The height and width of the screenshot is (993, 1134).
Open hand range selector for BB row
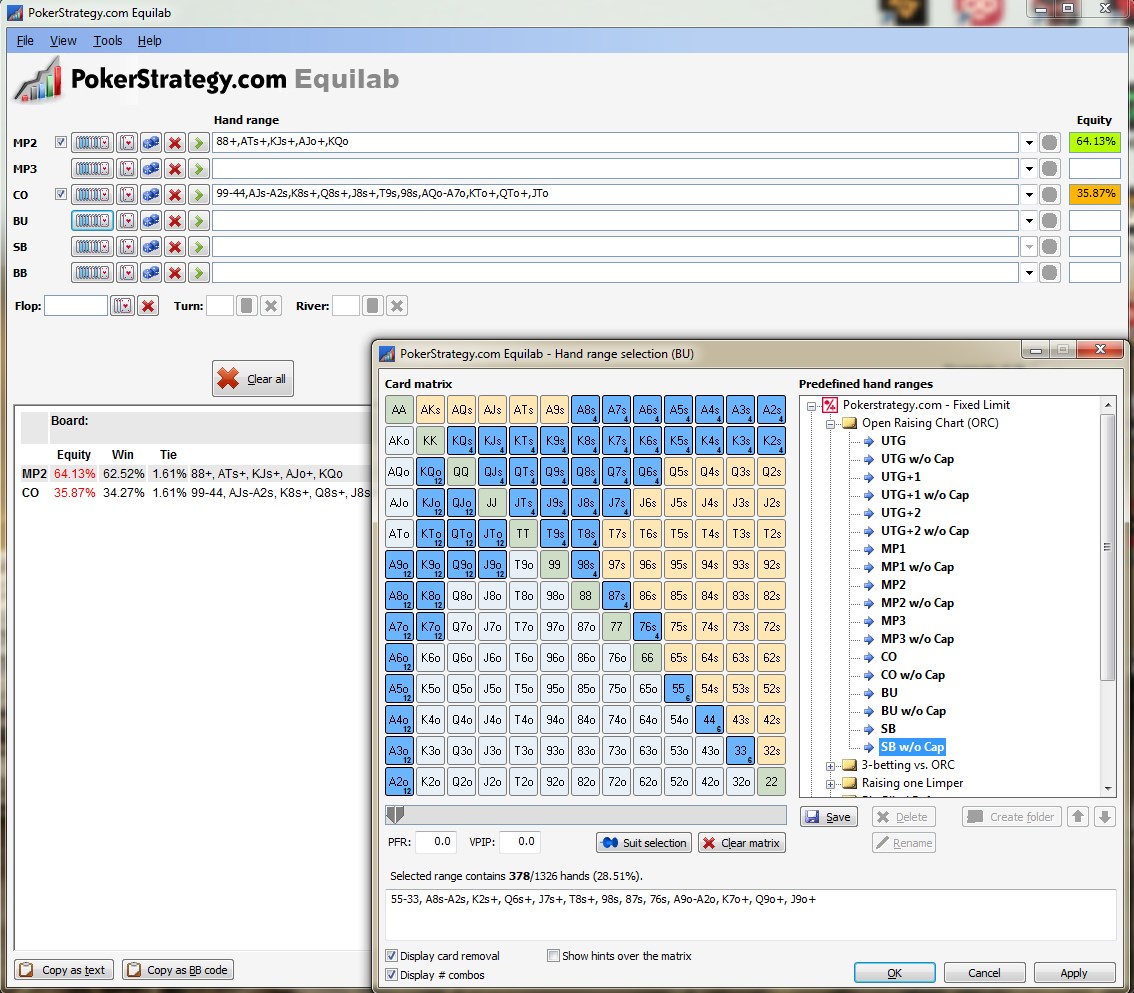[x=92, y=273]
